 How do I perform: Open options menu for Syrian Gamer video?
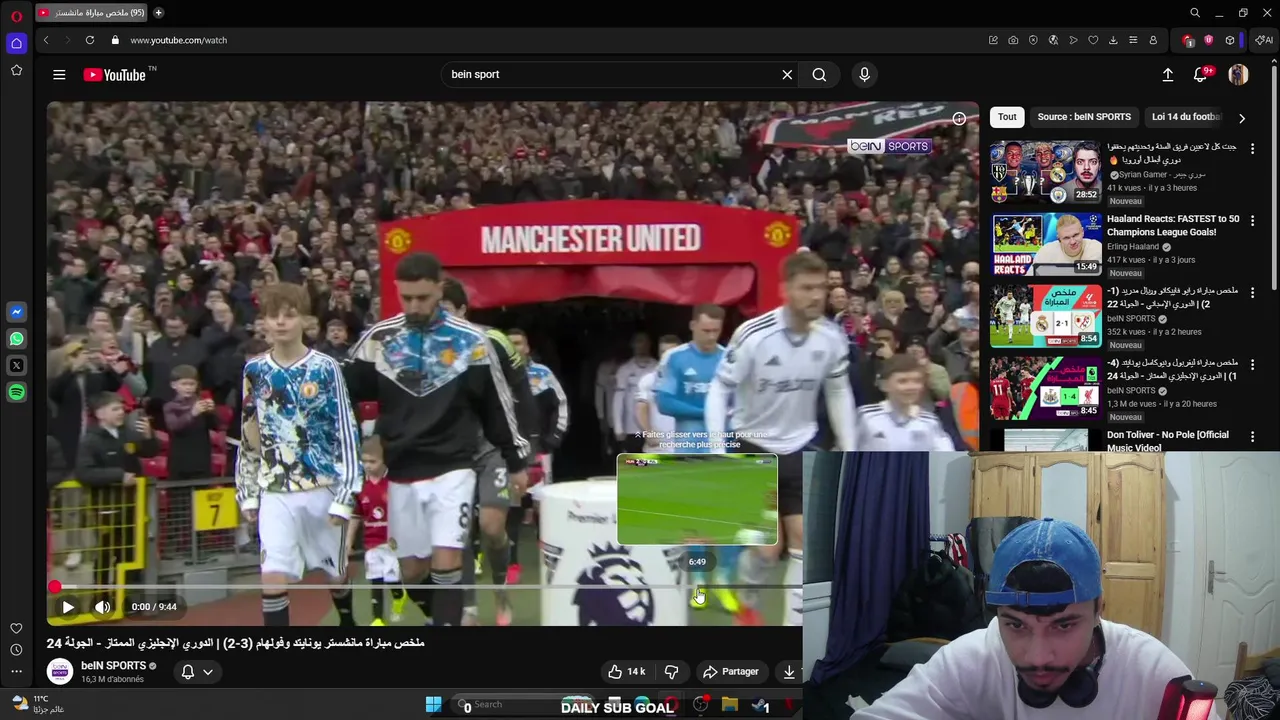tap(1252, 148)
